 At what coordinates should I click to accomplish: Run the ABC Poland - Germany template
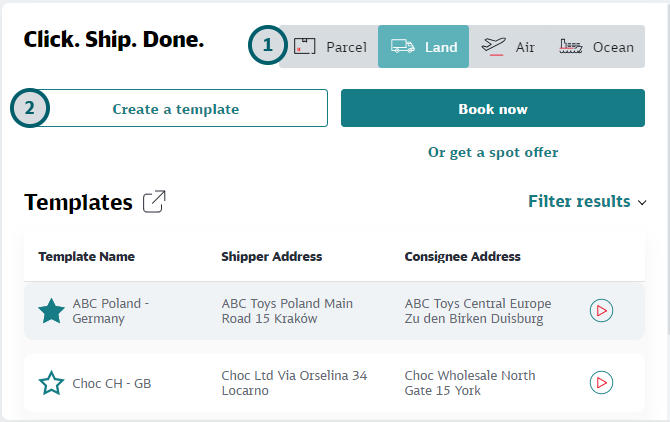[x=601, y=311]
